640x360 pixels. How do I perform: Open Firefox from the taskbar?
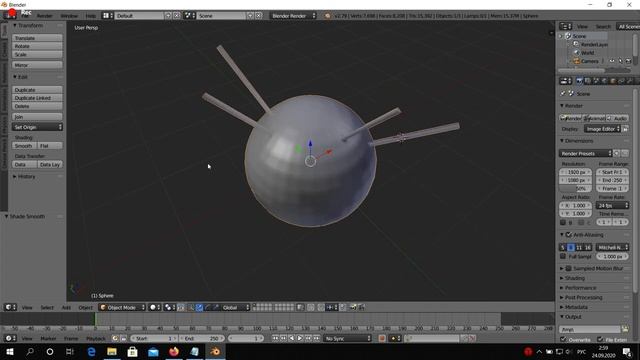pyautogui.click(x=174, y=351)
